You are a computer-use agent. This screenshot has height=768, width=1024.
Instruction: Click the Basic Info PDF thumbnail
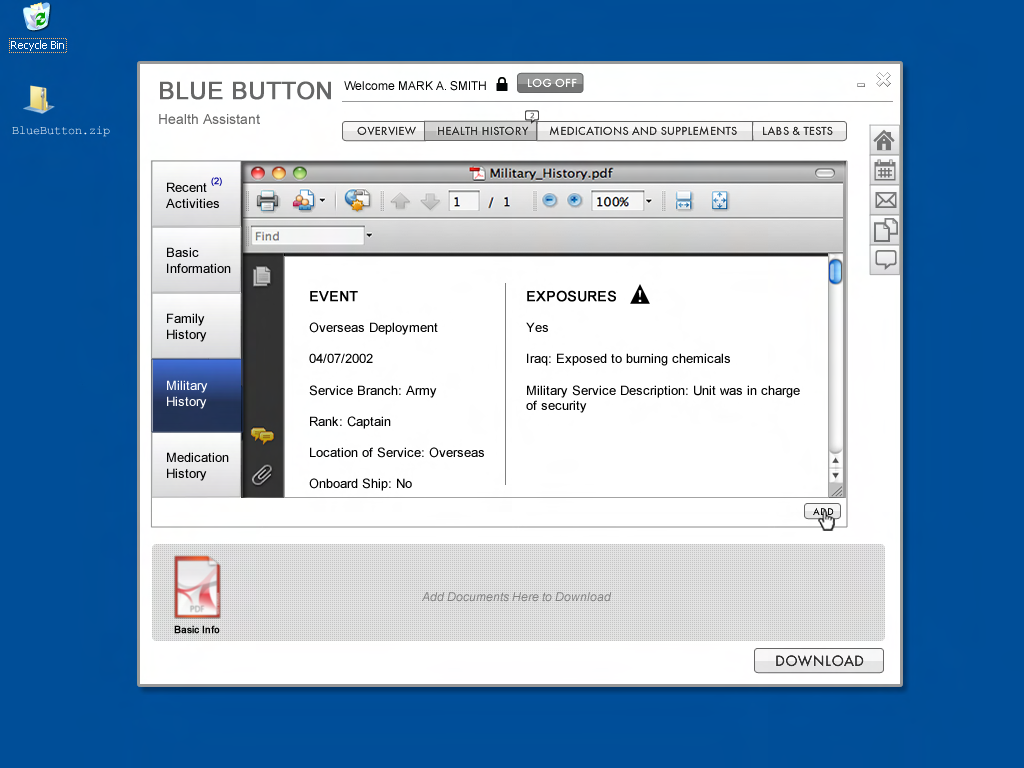point(196,588)
